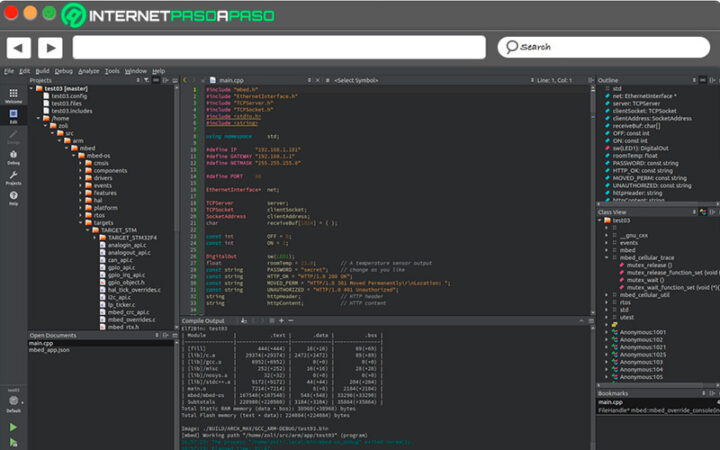Open the Build menu
The height and width of the screenshot is (450, 720).
click(41, 71)
